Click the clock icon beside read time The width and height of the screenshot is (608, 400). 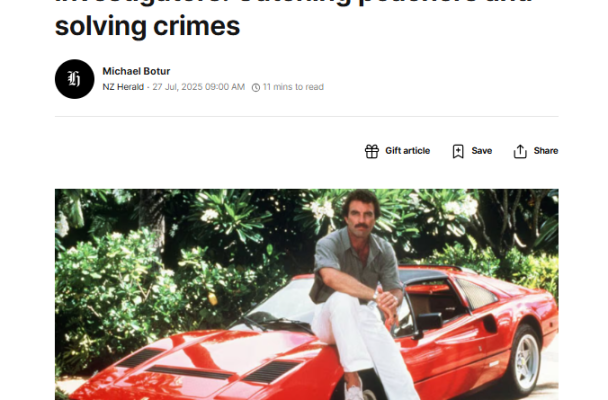click(x=256, y=88)
